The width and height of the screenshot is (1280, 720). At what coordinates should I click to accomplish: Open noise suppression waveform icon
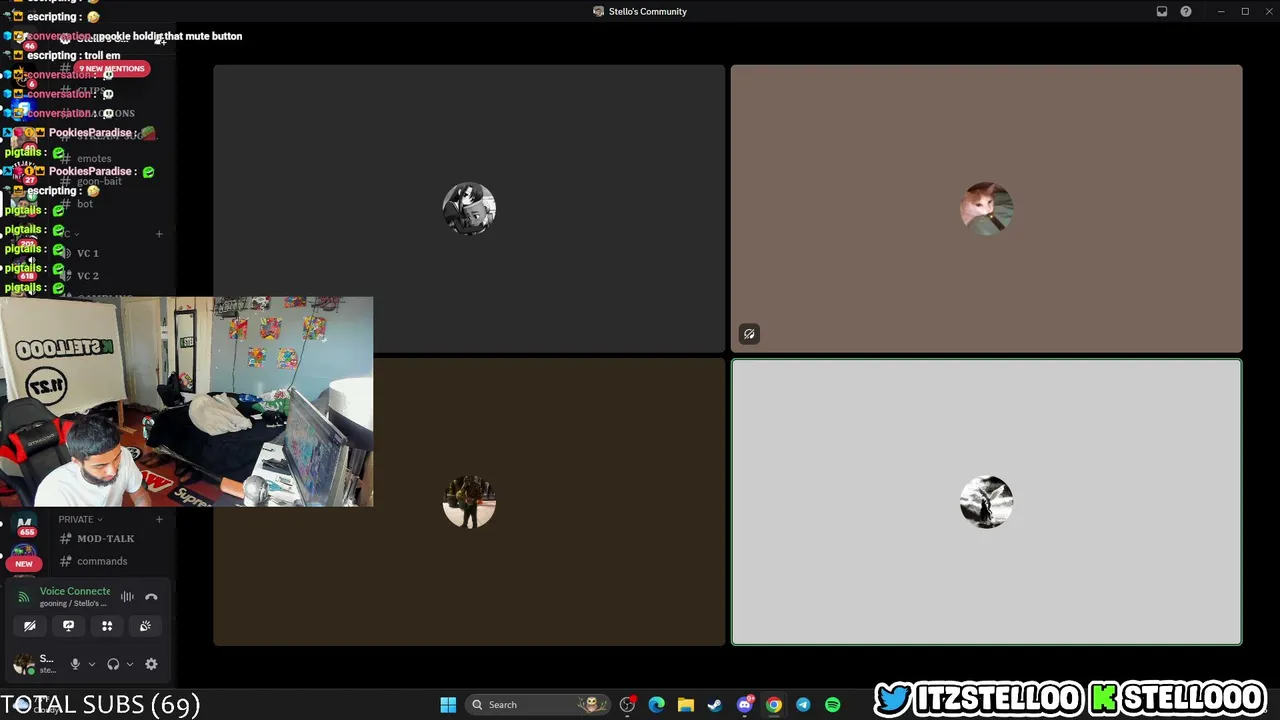(x=127, y=597)
